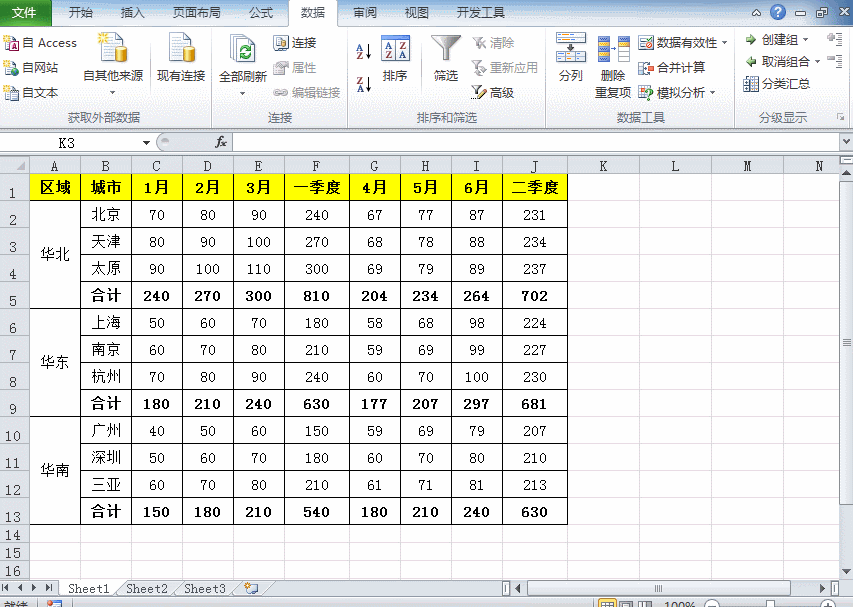Click the 属性 properties icon
The height and width of the screenshot is (607, 853).
click(x=281, y=67)
